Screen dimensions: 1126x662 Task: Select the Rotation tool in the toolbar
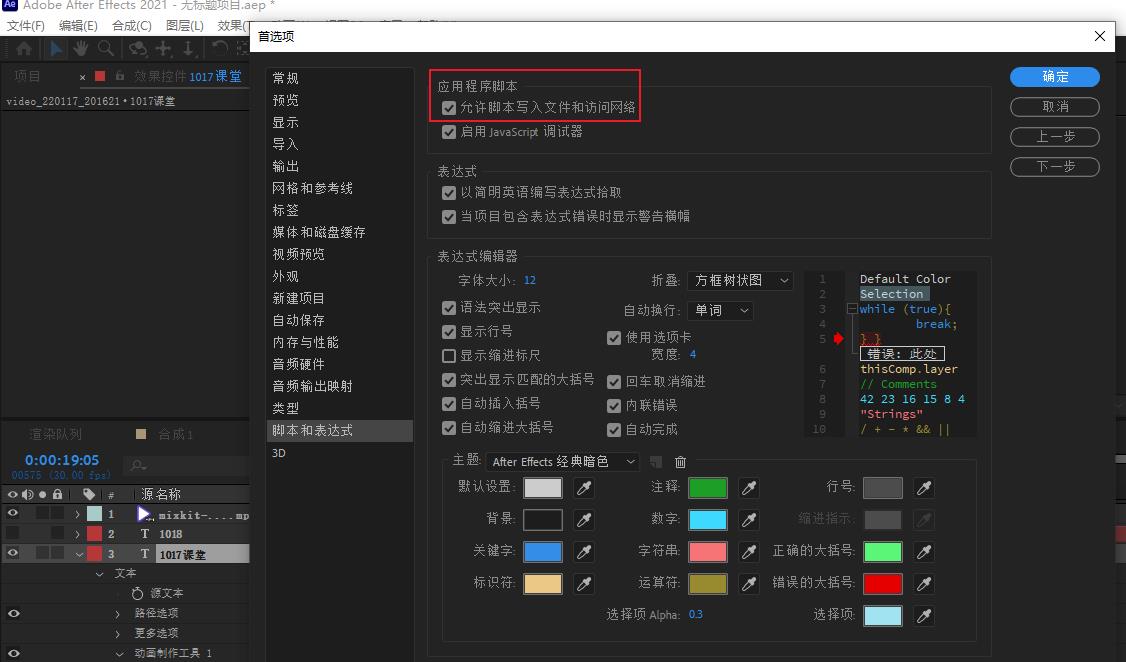click(x=219, y=49)
